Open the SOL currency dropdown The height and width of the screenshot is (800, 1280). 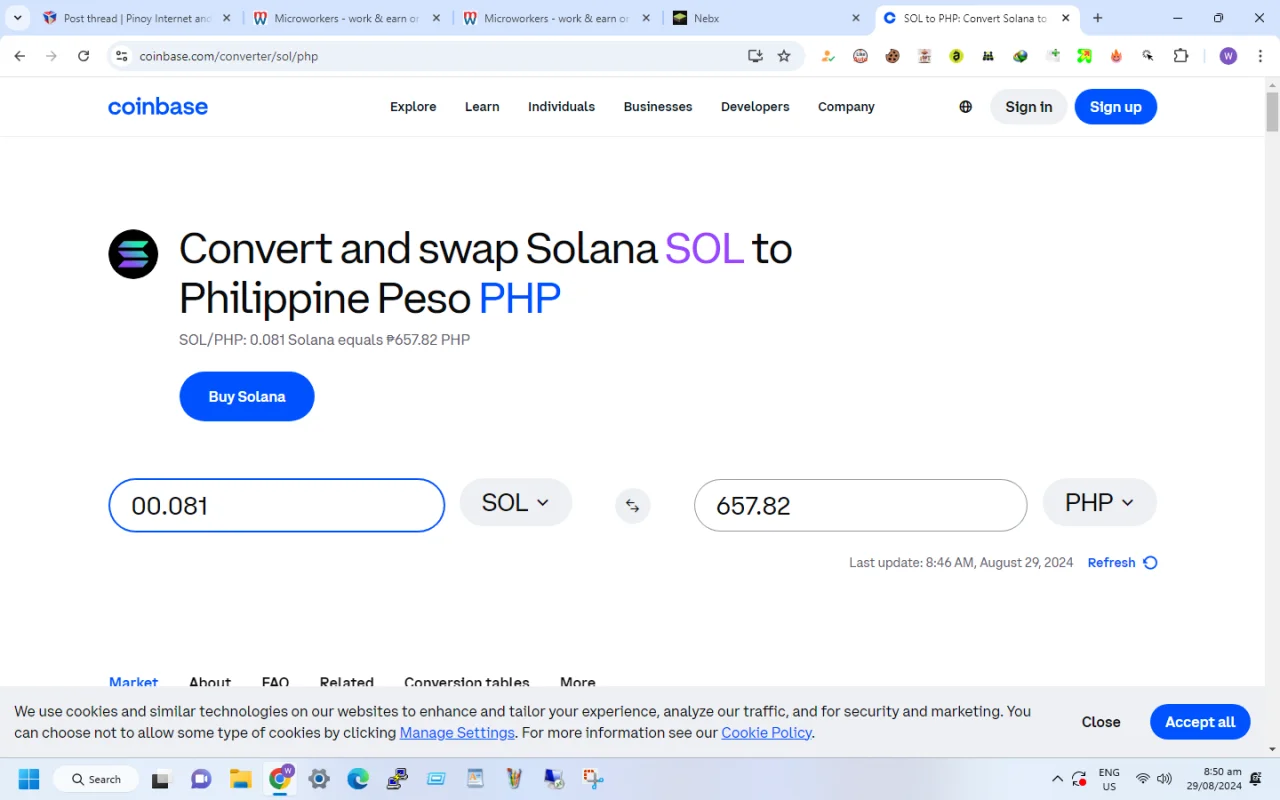[x=516, y=503]
